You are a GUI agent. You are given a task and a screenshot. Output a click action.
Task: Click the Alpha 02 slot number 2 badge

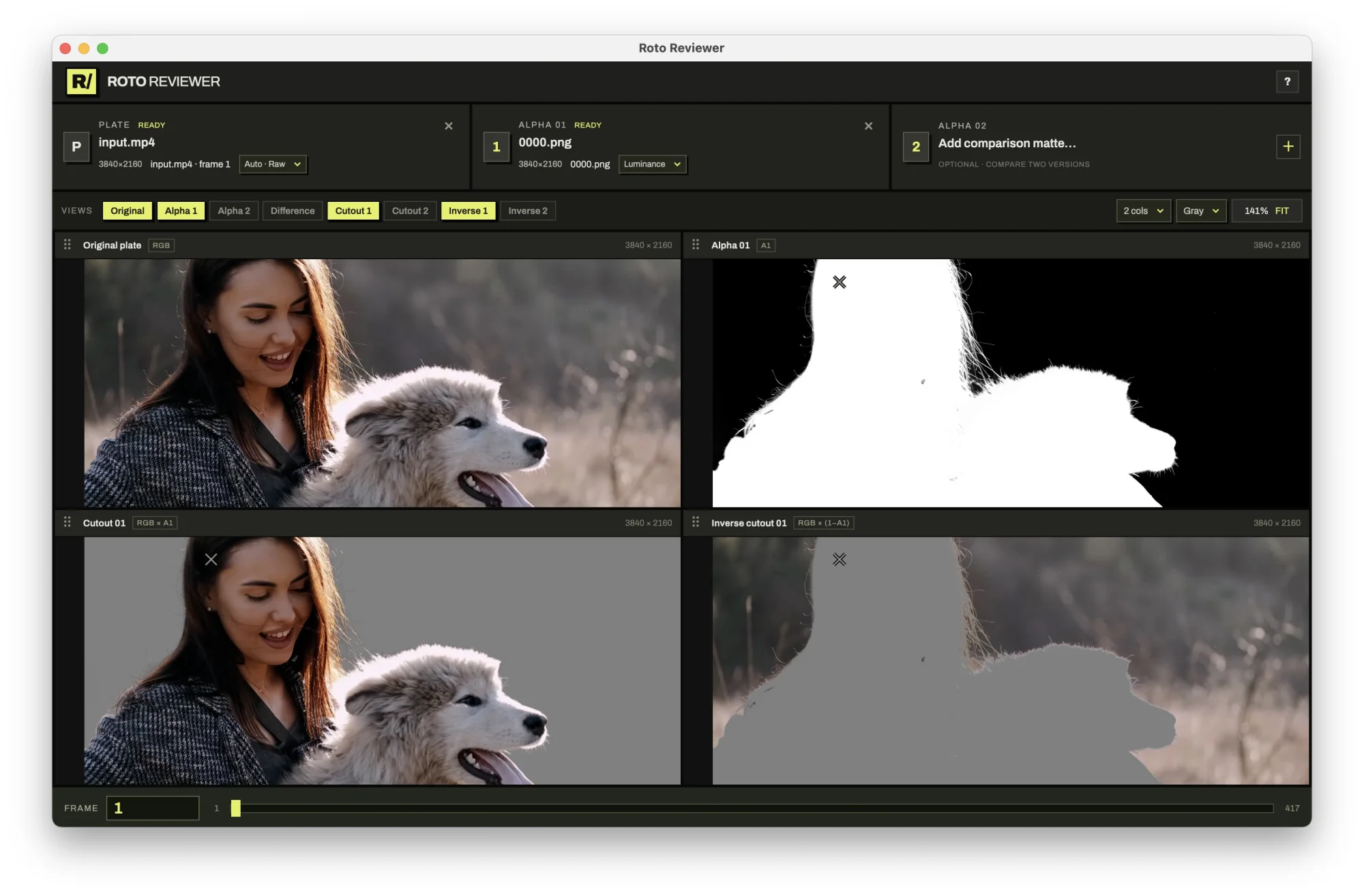click(x=916, y=147)
